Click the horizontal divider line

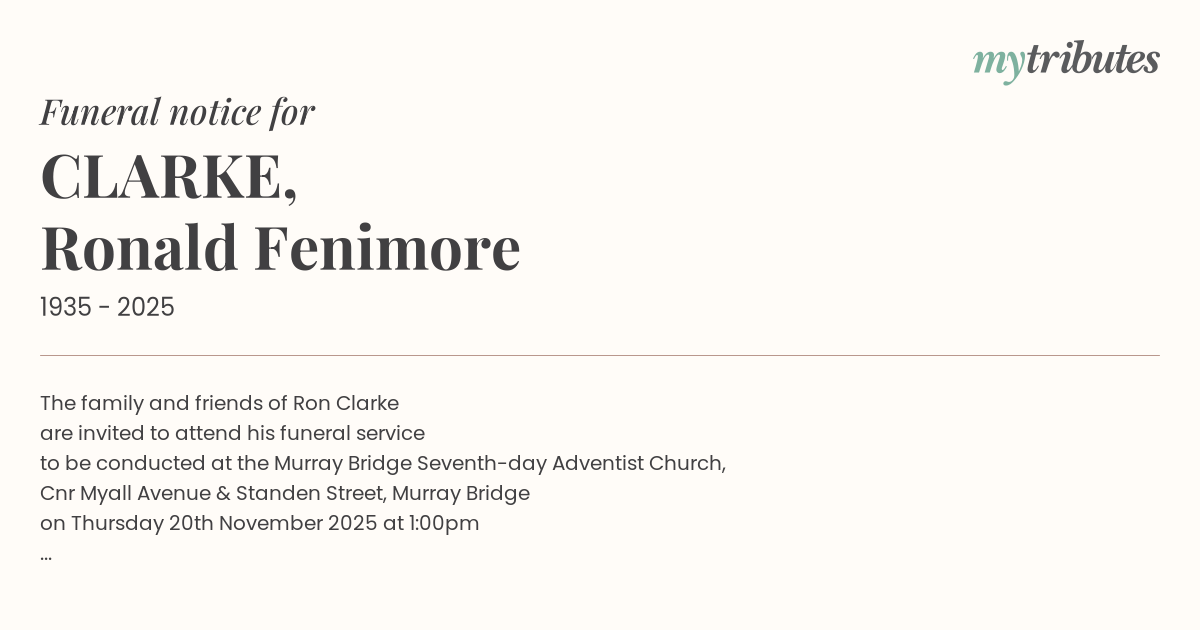pyautogui.click(x=600, y=355)
